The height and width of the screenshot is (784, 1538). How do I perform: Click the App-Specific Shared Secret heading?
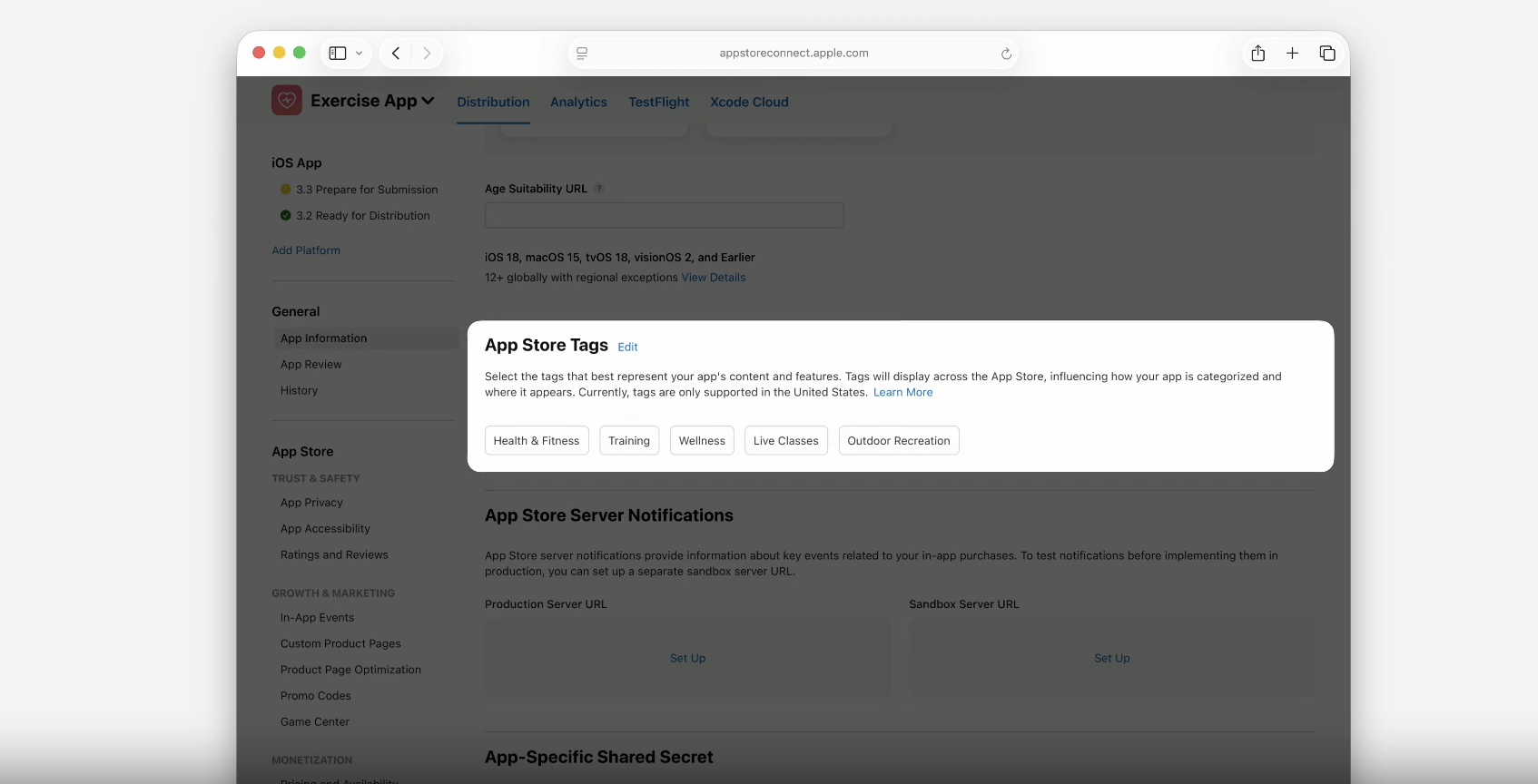[x=599, y=758]
